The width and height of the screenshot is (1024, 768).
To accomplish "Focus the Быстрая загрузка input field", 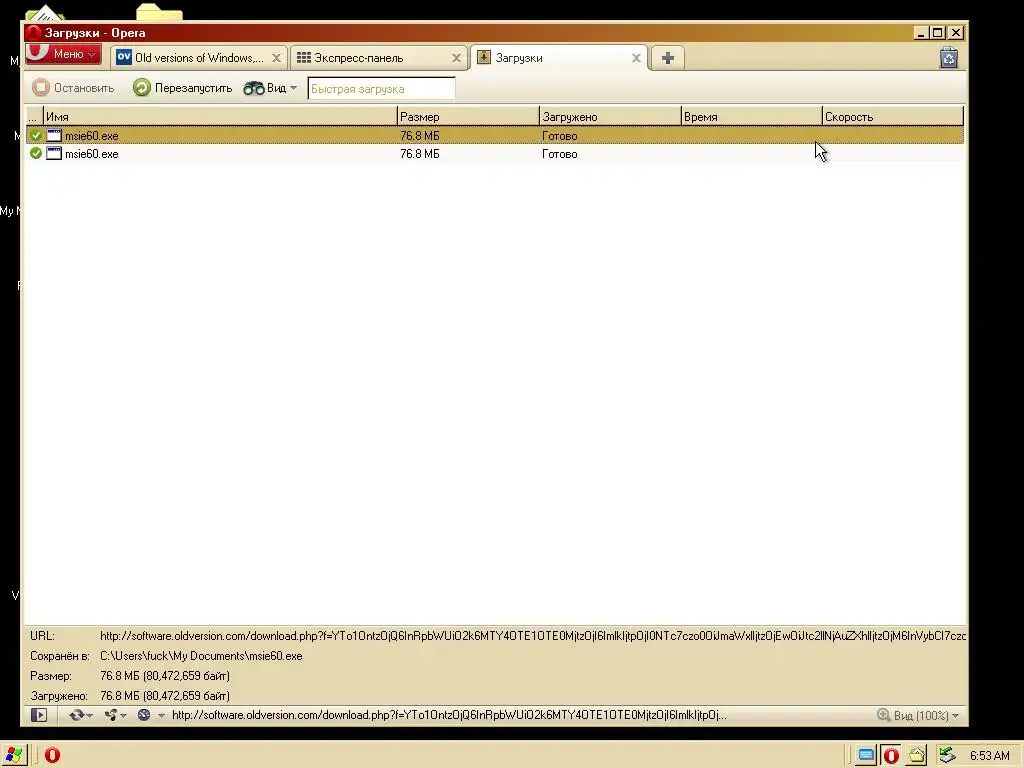I will tap(381, 89).
